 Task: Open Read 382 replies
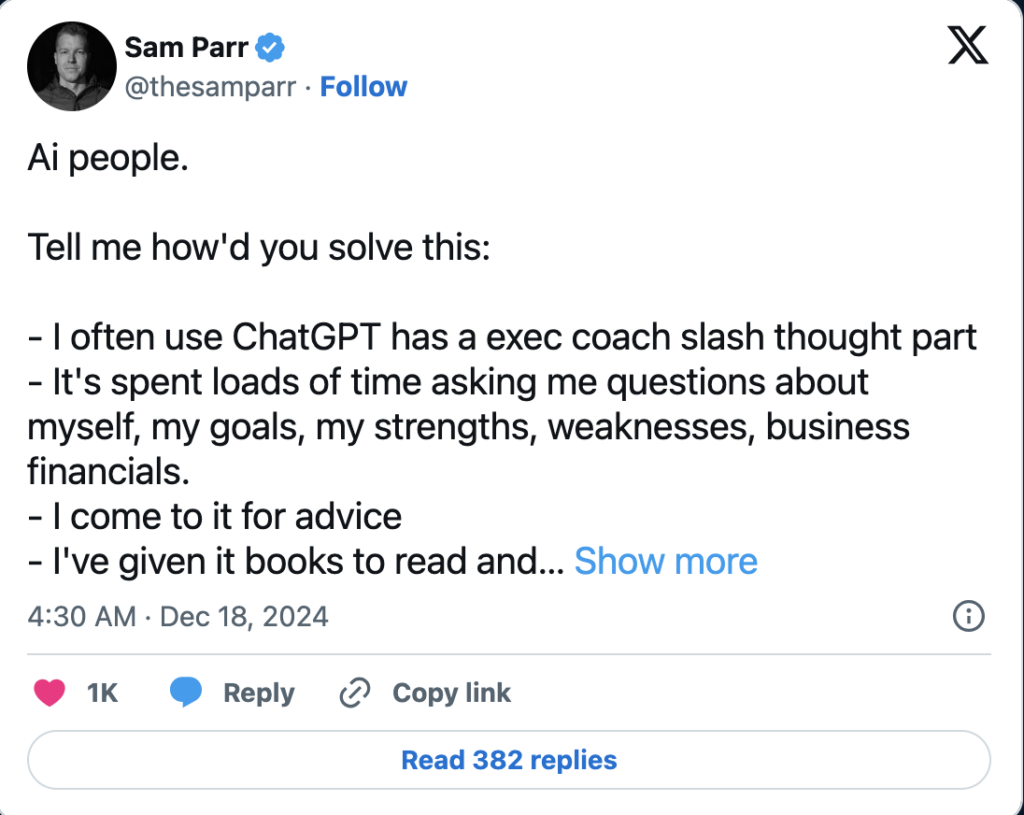[x=509, y=759]
